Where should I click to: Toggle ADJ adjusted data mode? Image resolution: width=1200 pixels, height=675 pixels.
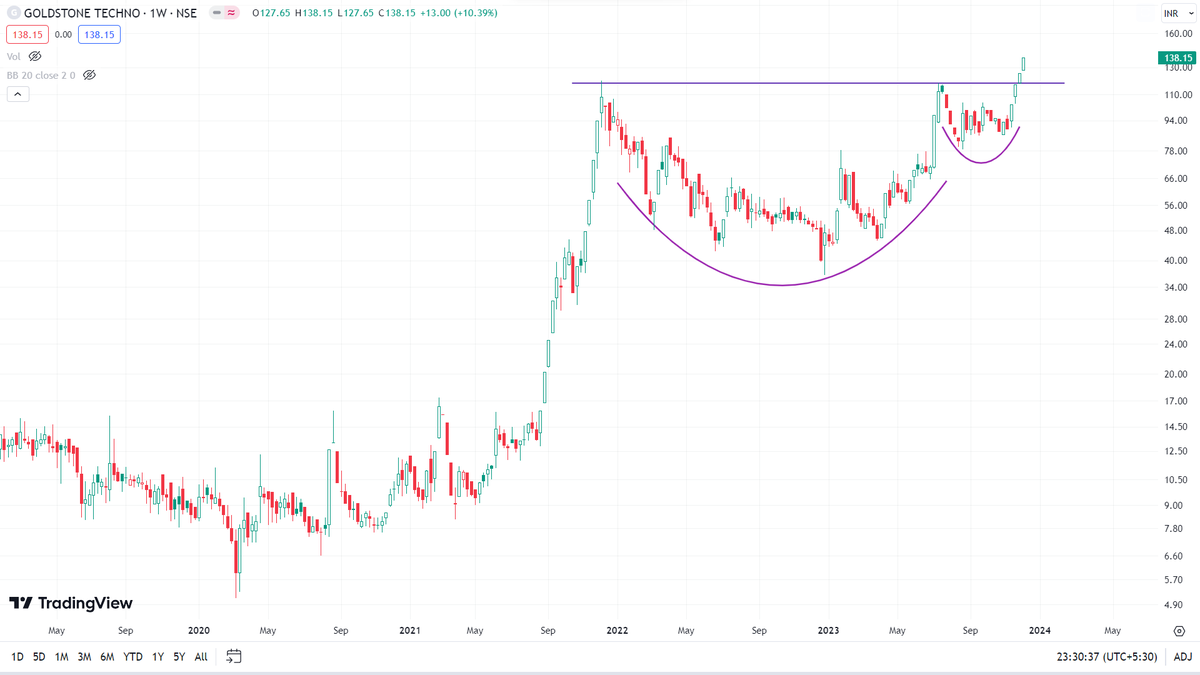pos(1184,657)
